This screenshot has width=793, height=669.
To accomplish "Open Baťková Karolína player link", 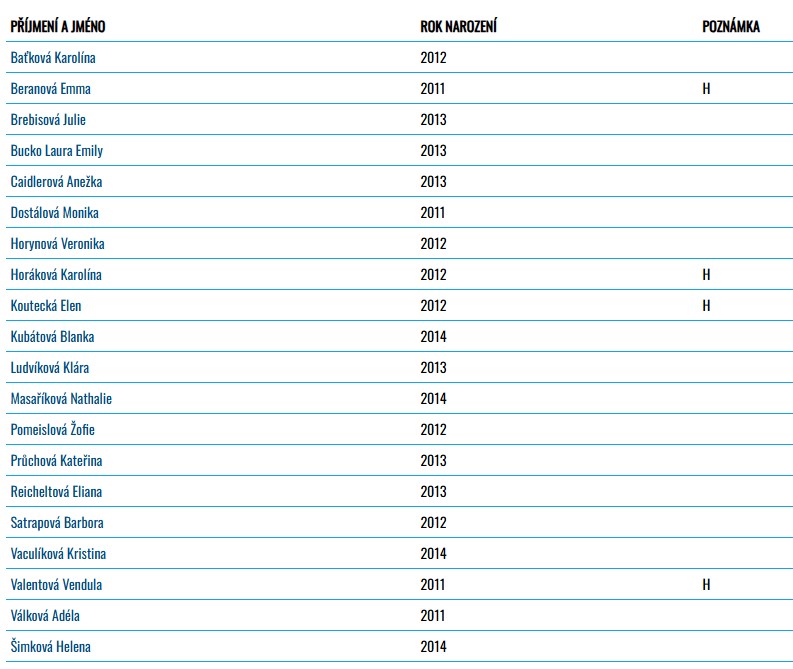I will point(53,58).
